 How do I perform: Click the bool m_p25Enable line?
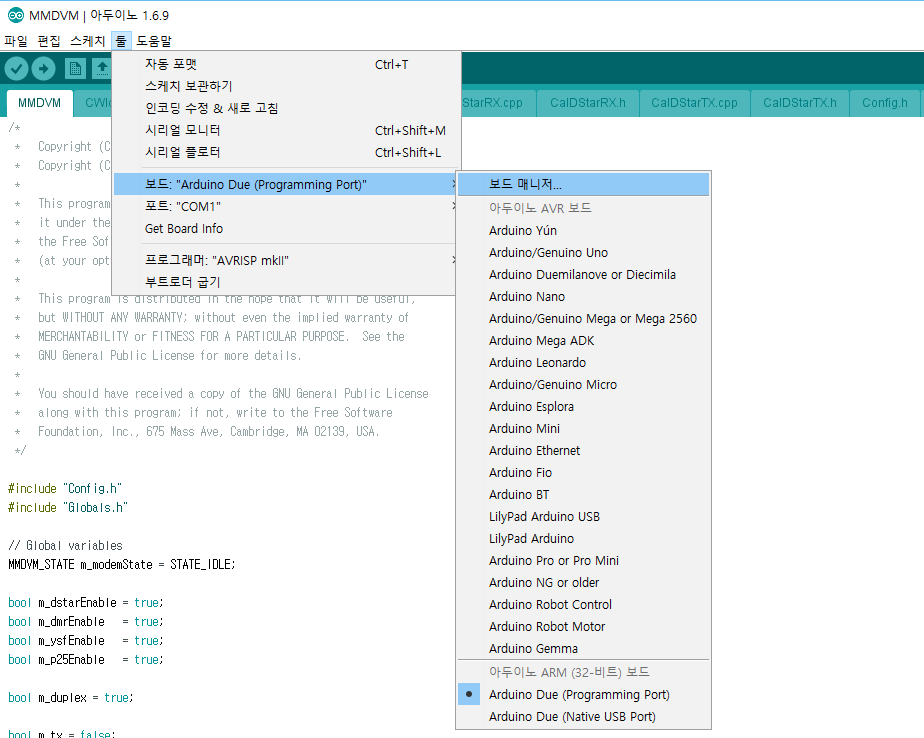85,660
